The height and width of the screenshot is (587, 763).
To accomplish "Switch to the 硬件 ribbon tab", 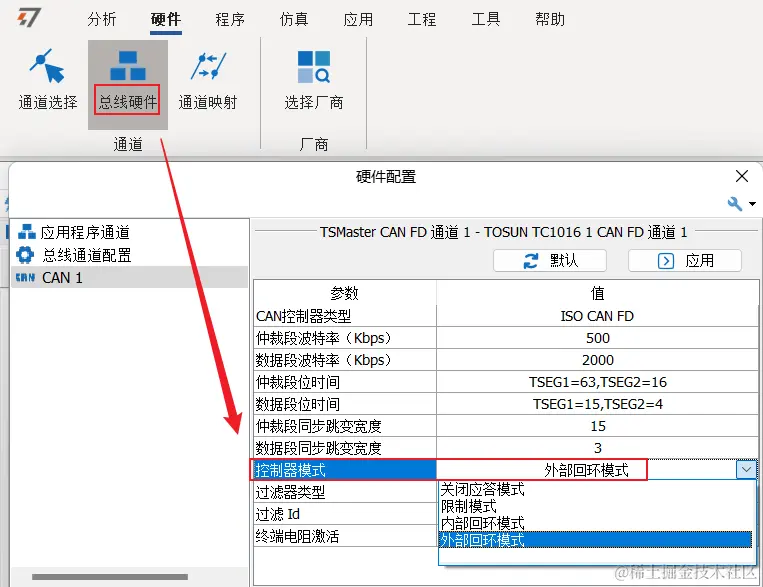I will tap(166, 19).
